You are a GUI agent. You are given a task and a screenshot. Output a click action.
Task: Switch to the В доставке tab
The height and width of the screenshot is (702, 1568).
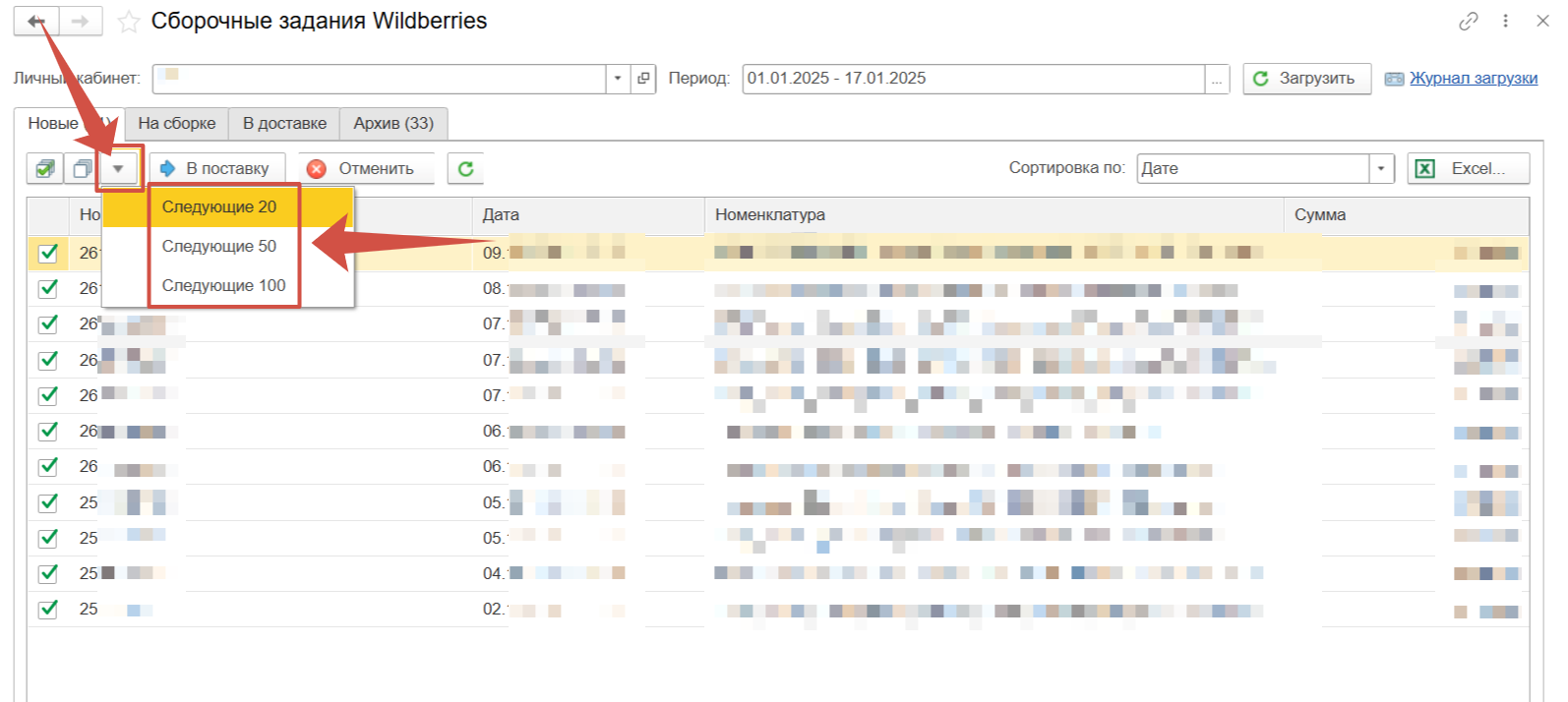[284, 124]
